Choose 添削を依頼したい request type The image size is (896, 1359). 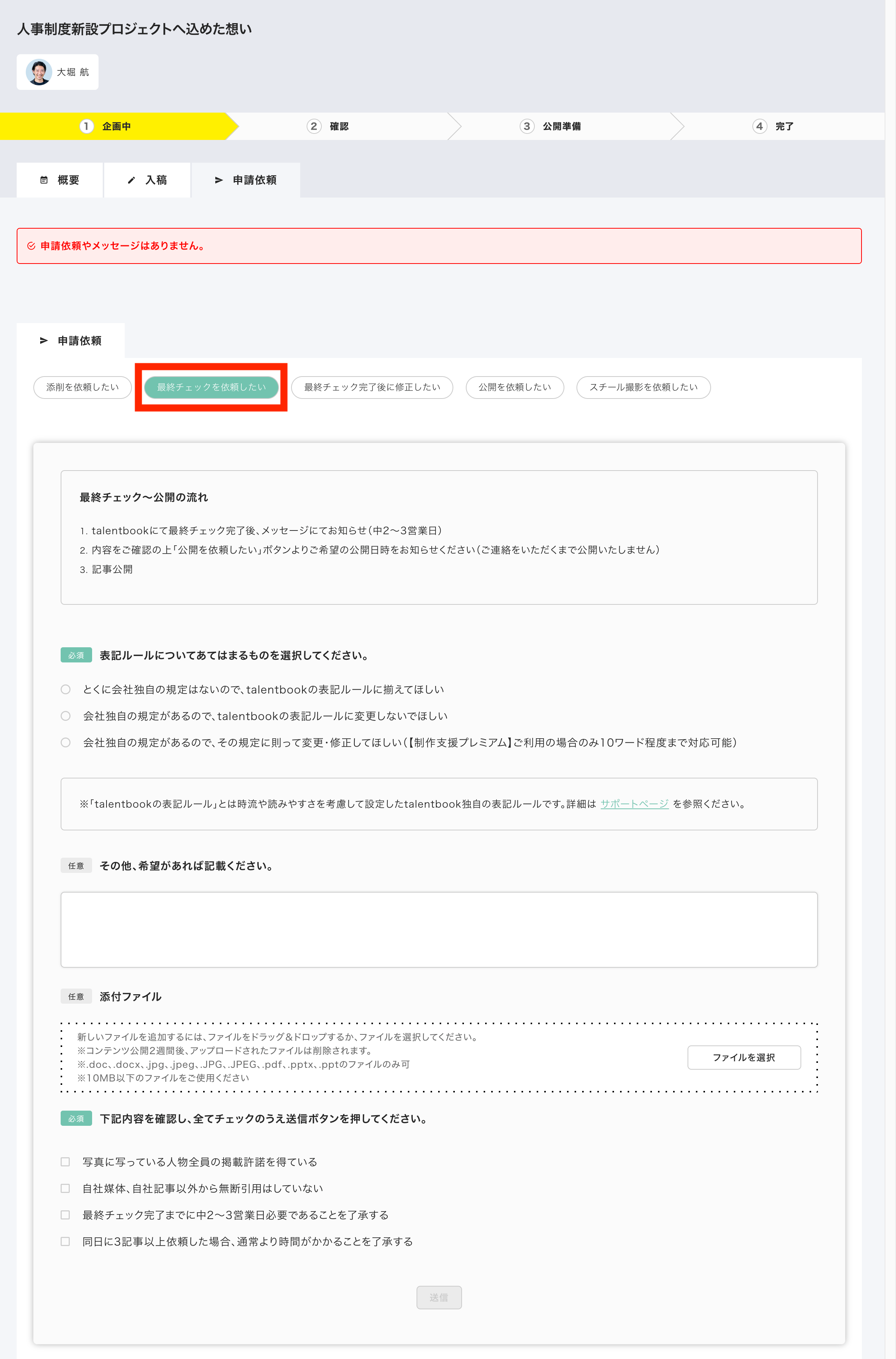coord(83,387)
